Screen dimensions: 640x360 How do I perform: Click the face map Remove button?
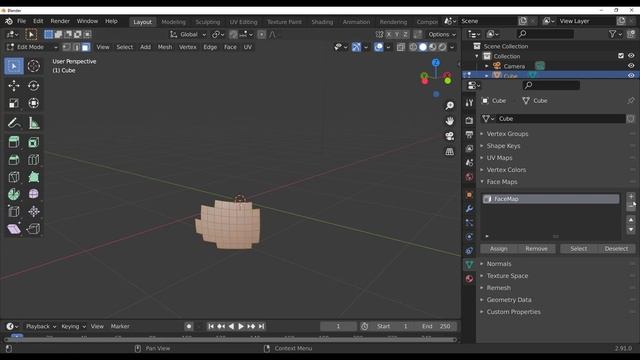coord(536,249)
